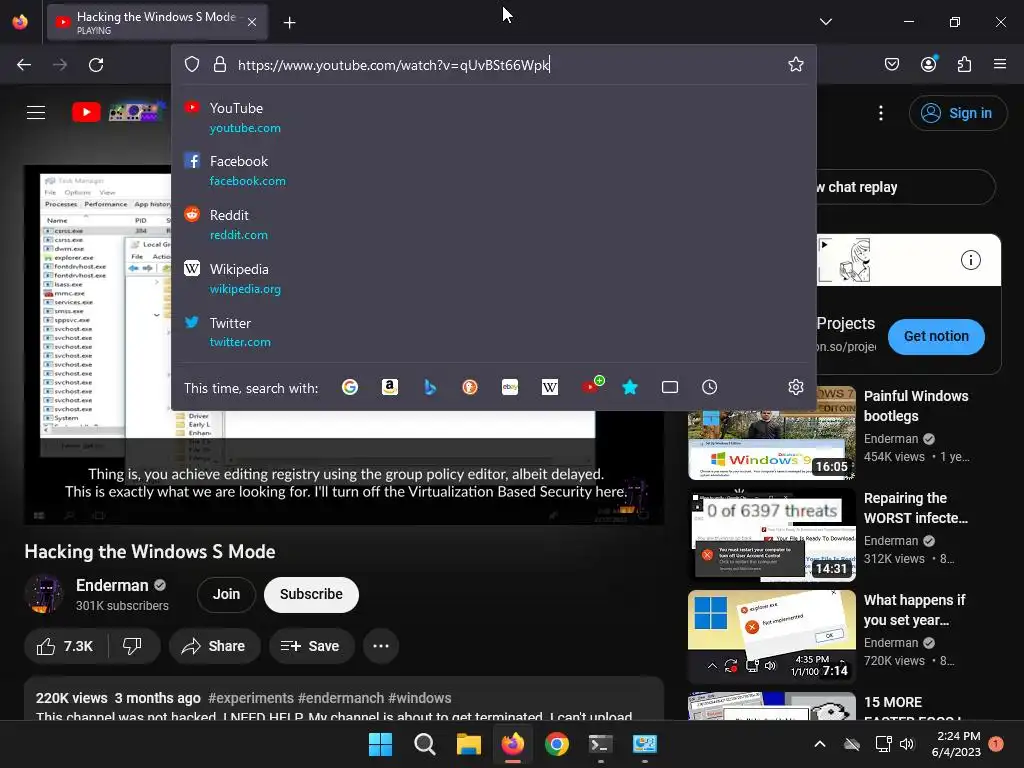
Task: Click the Enderman channel avatar
Action: click(x=44, y=594)
